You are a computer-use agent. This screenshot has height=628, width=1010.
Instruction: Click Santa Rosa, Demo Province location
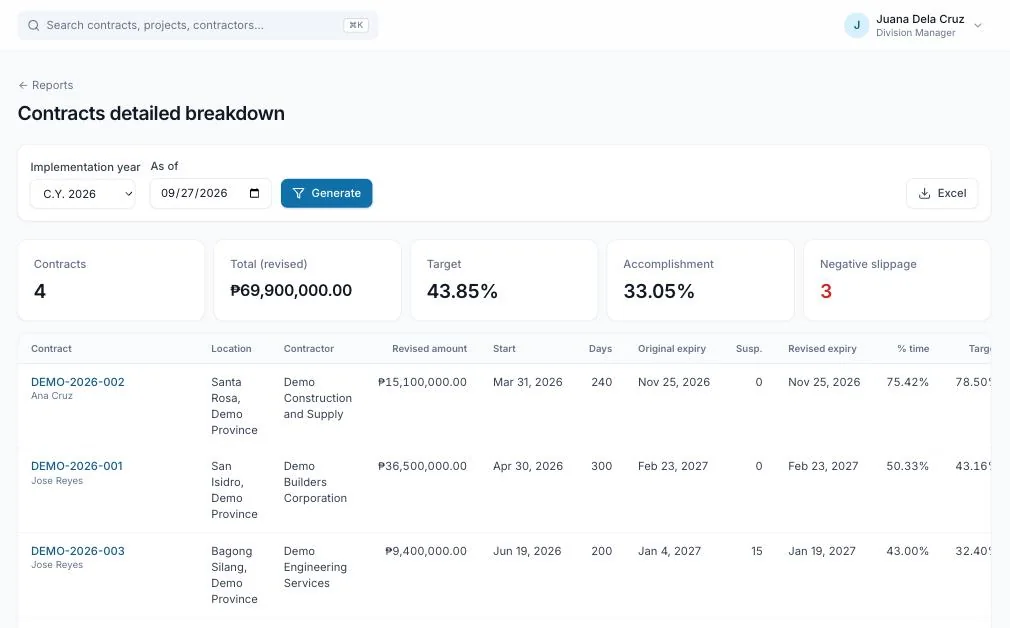[x=234, y=406]
